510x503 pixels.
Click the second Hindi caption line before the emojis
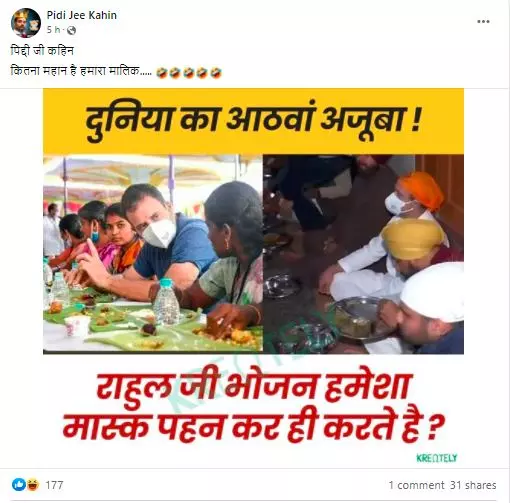tap(81, 71)
